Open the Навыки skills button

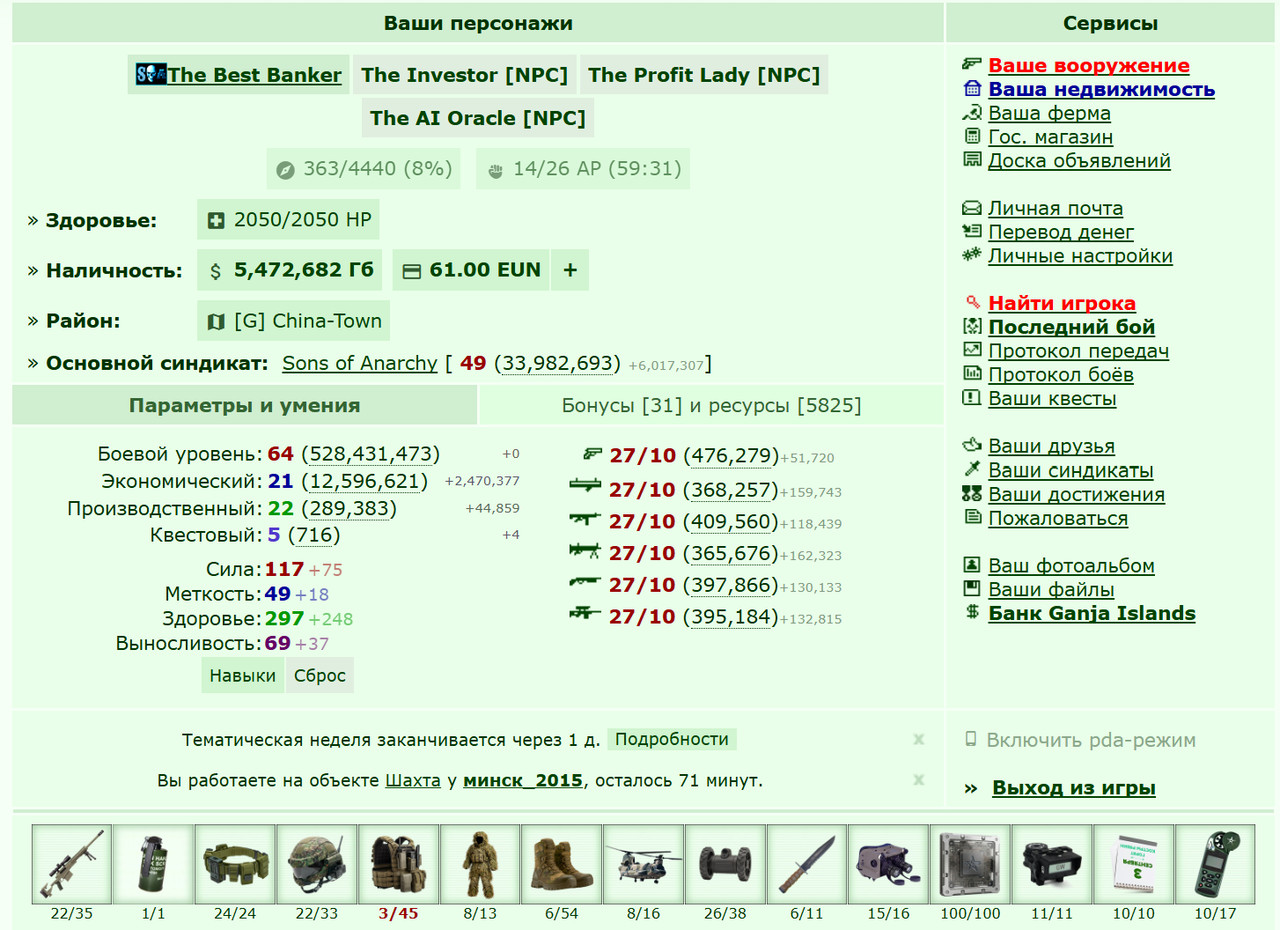coord(242,675)
